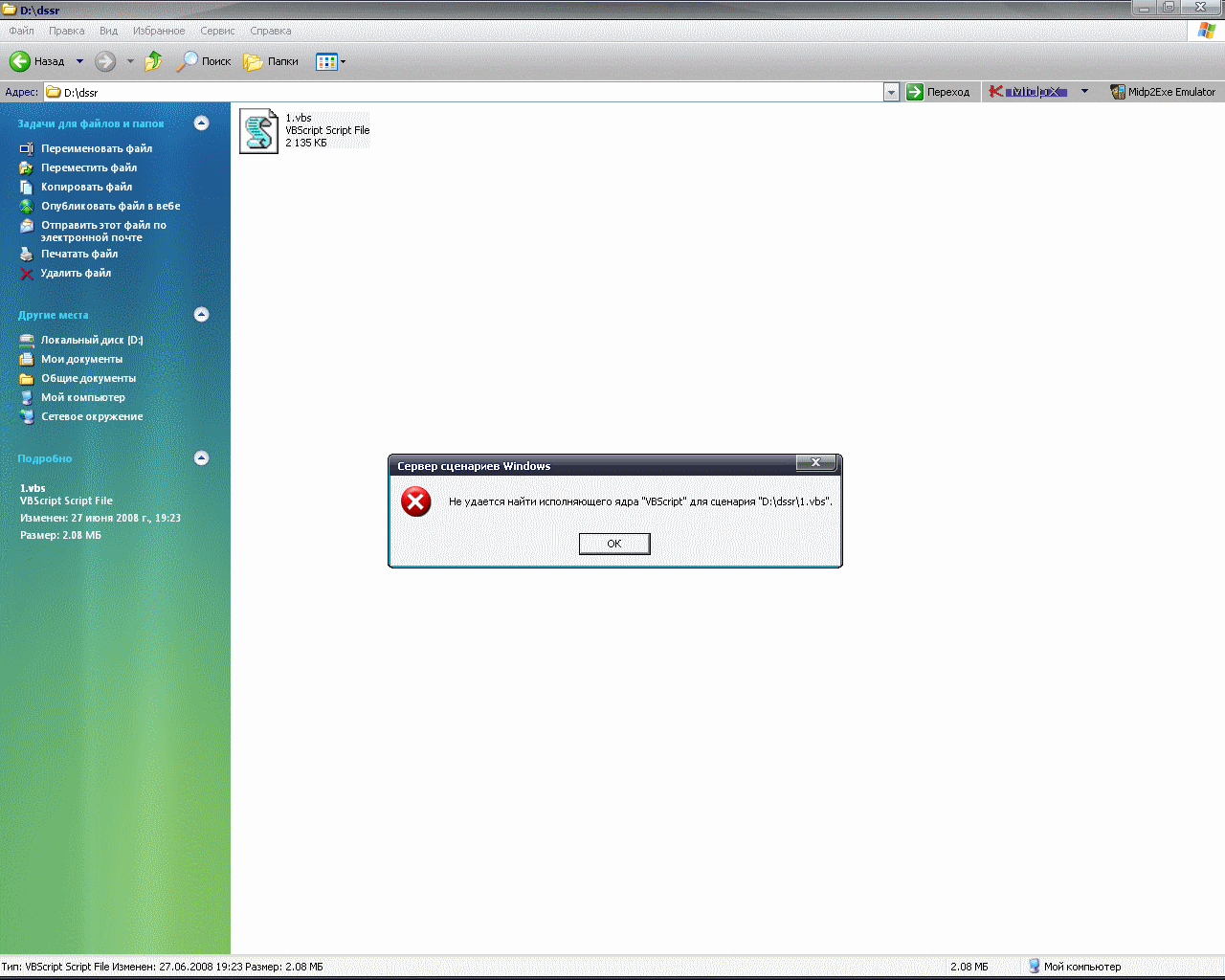Click Переместить файл link

tap(89, 167)
